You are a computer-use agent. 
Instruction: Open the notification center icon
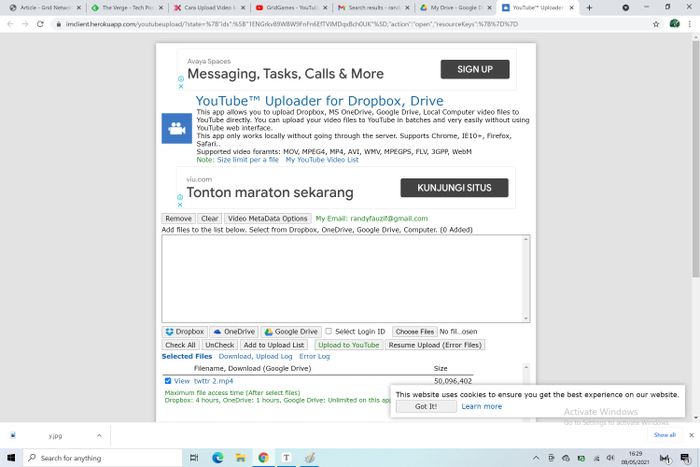tap(684, 458)
